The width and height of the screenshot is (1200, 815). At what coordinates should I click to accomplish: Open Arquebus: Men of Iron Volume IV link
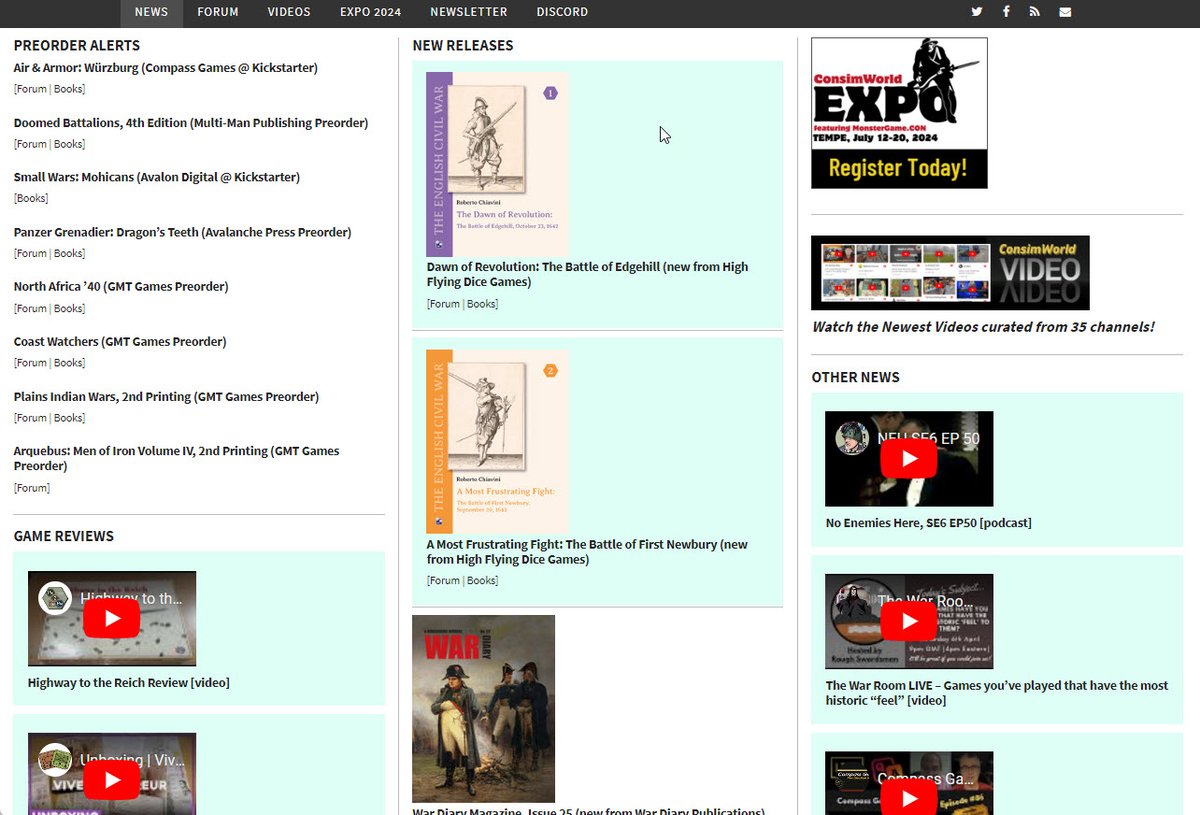[177, 458]
